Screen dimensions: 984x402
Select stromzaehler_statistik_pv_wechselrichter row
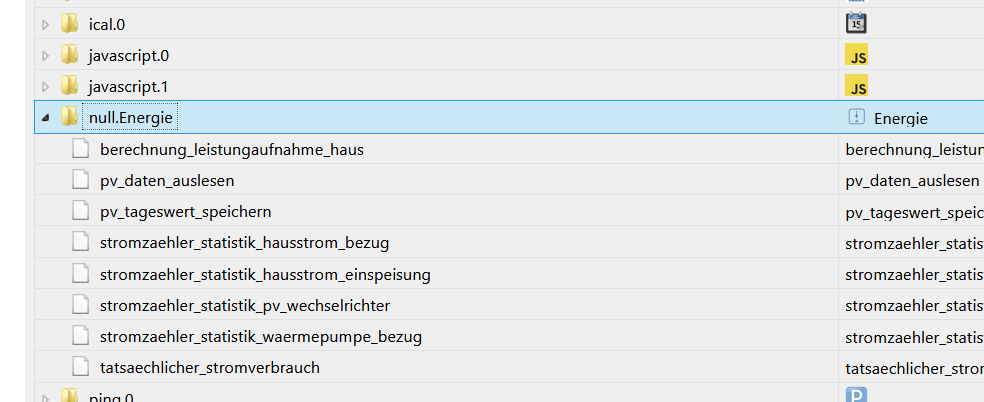click(245, 305)
